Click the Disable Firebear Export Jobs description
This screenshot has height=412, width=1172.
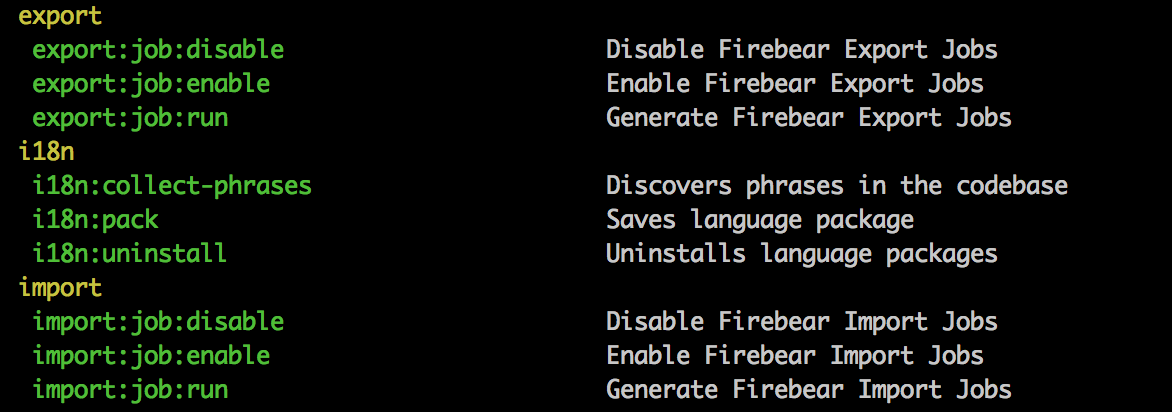coord(802,50)
